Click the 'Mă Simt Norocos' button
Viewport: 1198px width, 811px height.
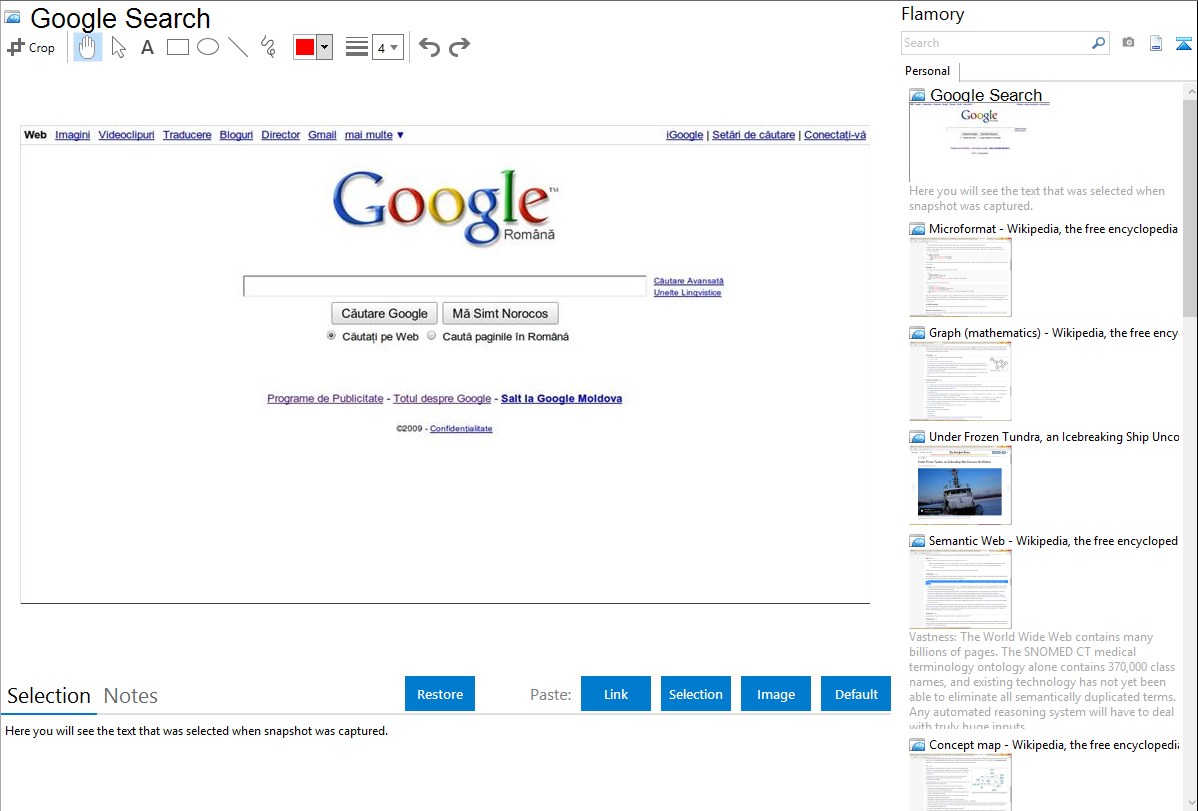tap(500, 313)
